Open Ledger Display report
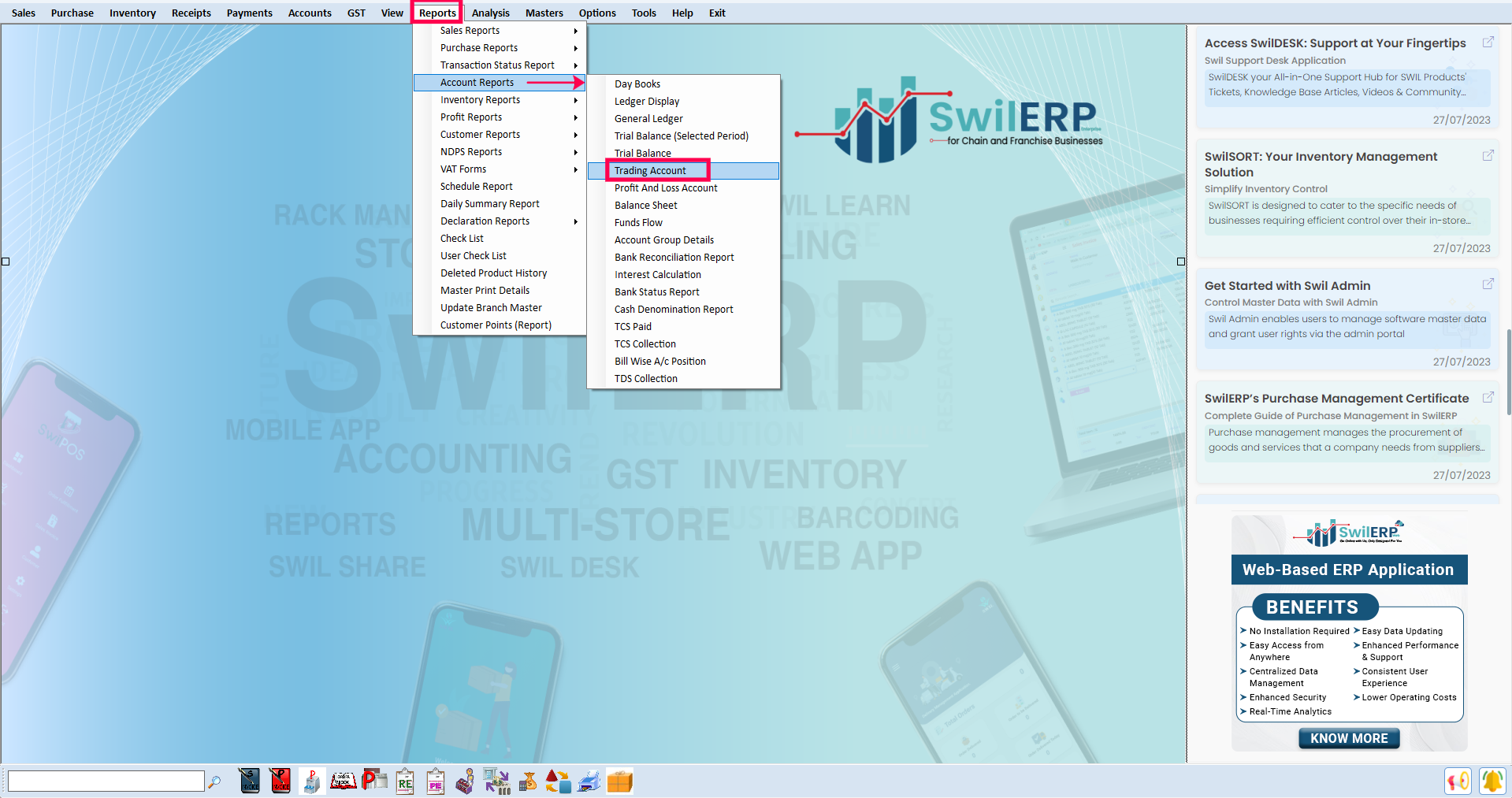The image size is (1512, 798). pyautogui.click(x=683, y=101)
